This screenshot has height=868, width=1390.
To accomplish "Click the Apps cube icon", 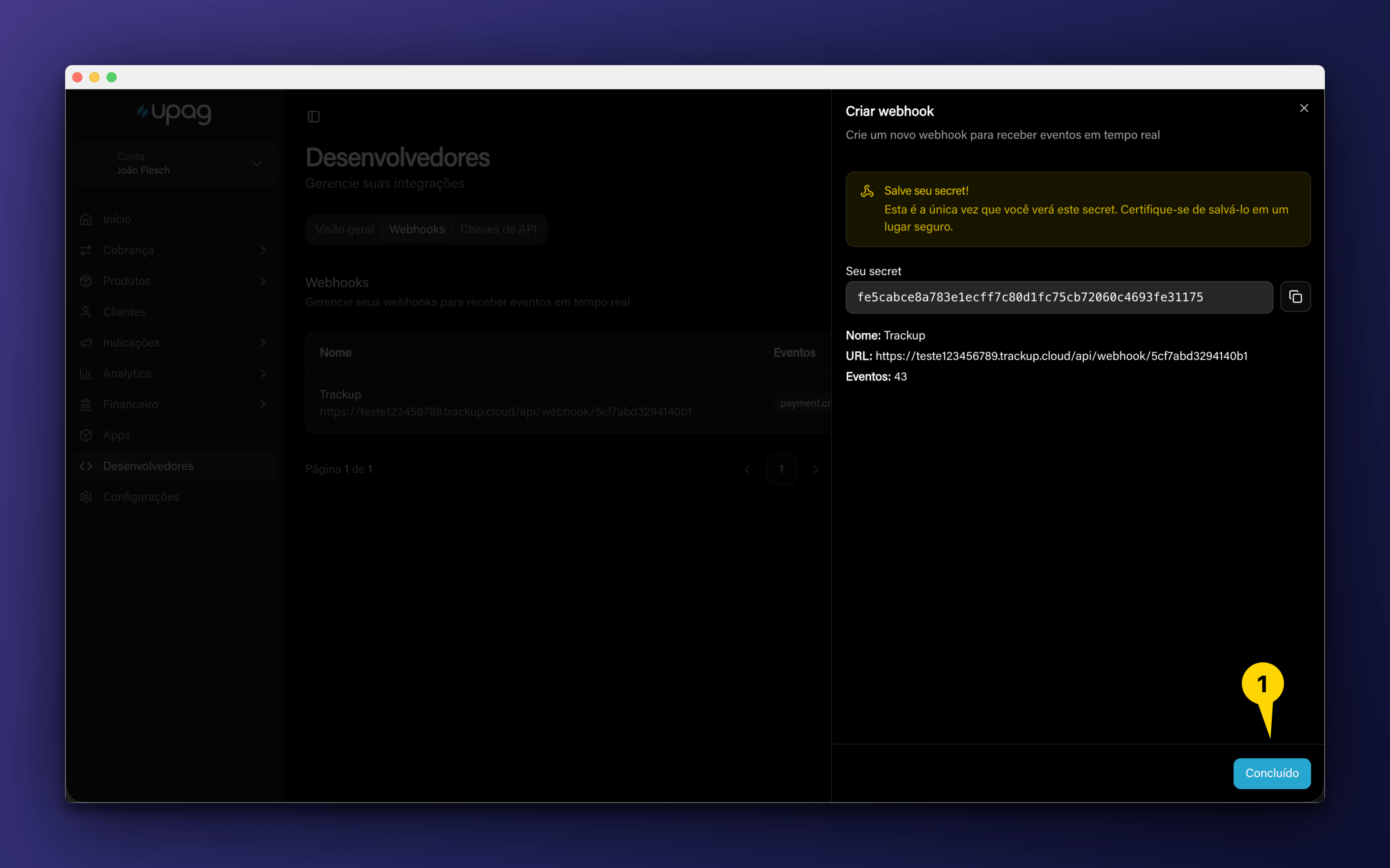I will pyautogui.click(x=86, y=435).
